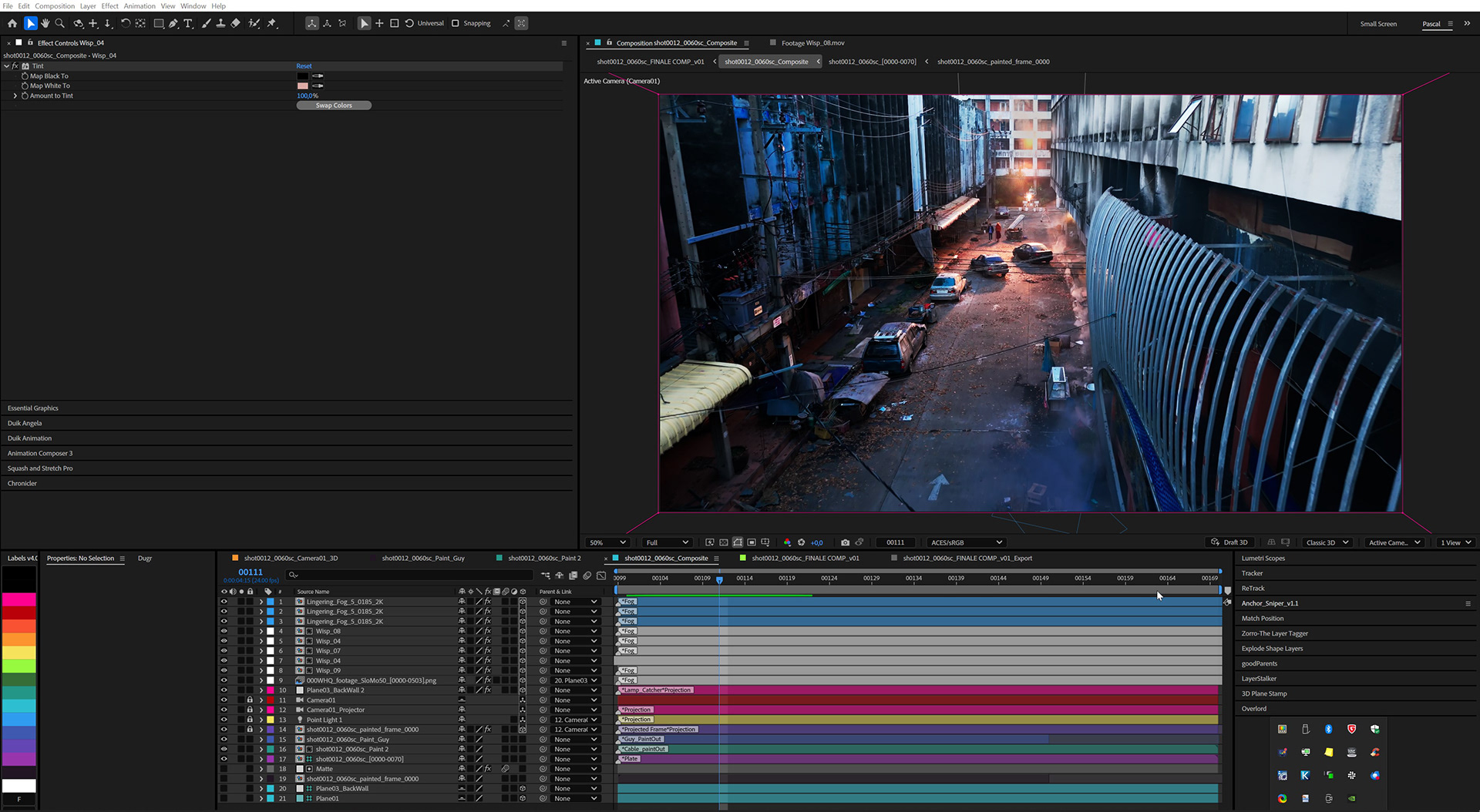The height and width of the screenshot is (812, 1480).
Task: Click the Swap Colors button
Action: 334,106
